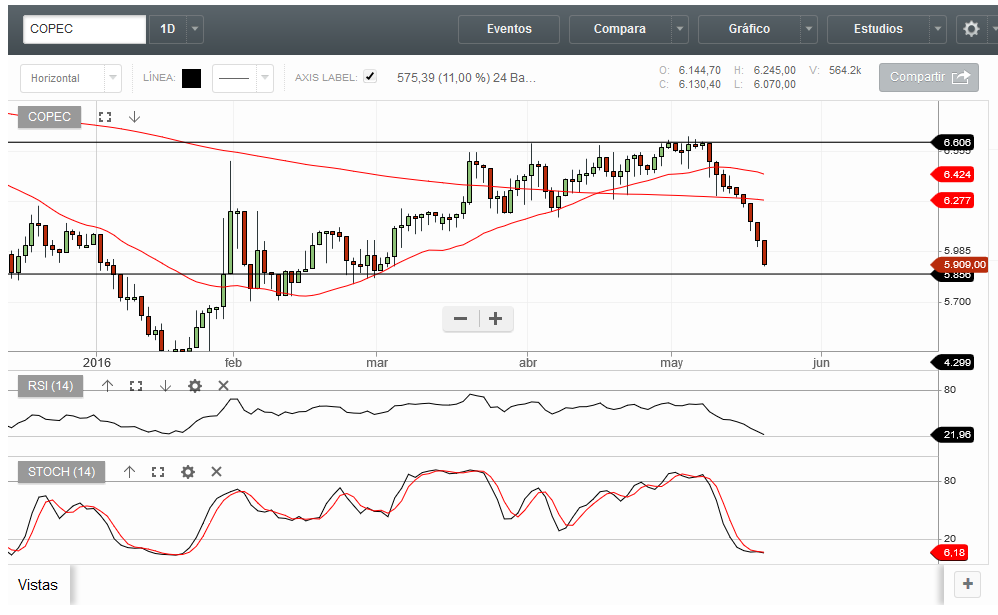Move the RSI (14) panel up
This screenshot has height=615, width=998.
coord(108,386)
